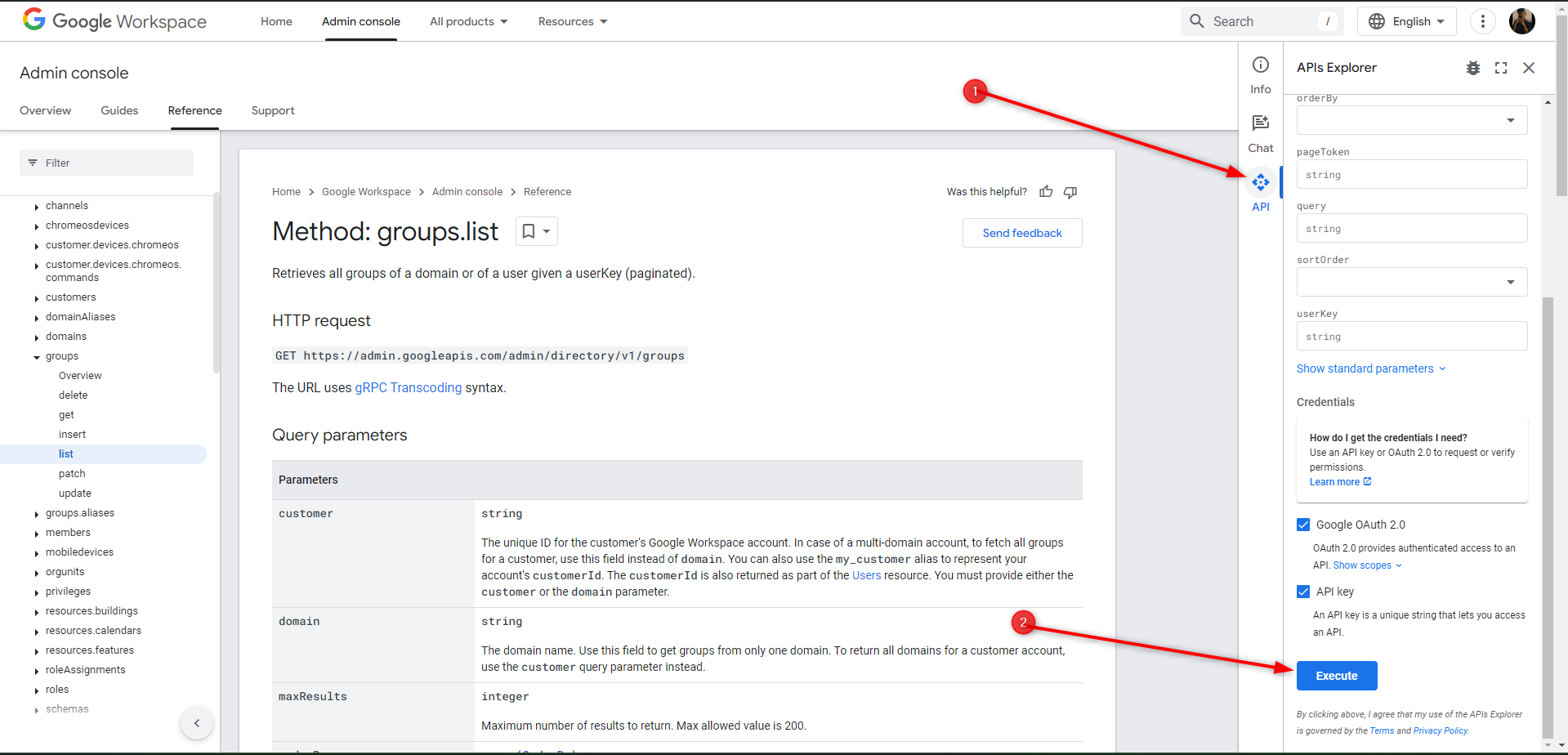Image resolution: width=1568 pixels, height=755 pixels.
Task: Expand the members tree item
Action: click(37, 534)
